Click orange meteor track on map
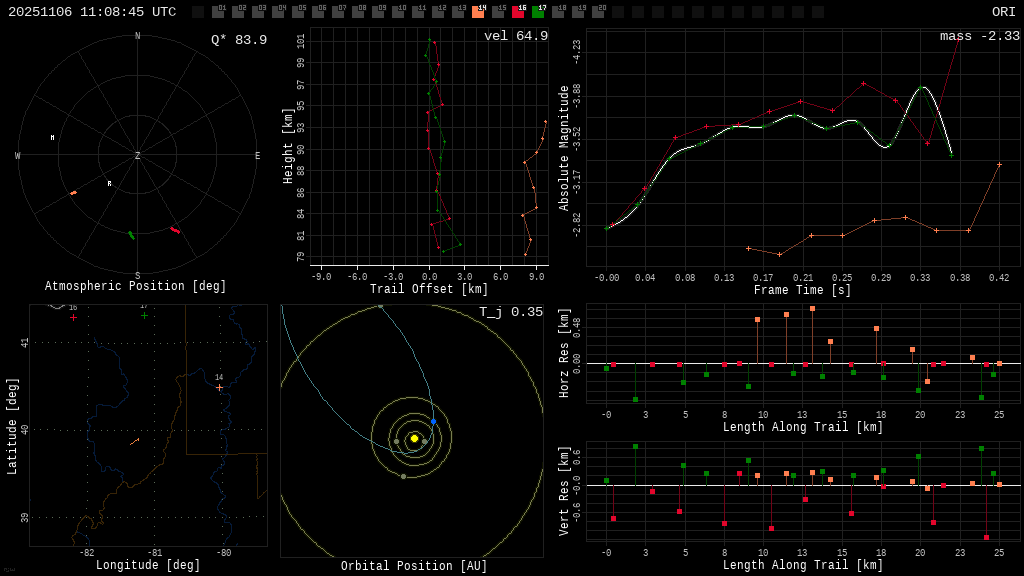 (x=135, y=442)
